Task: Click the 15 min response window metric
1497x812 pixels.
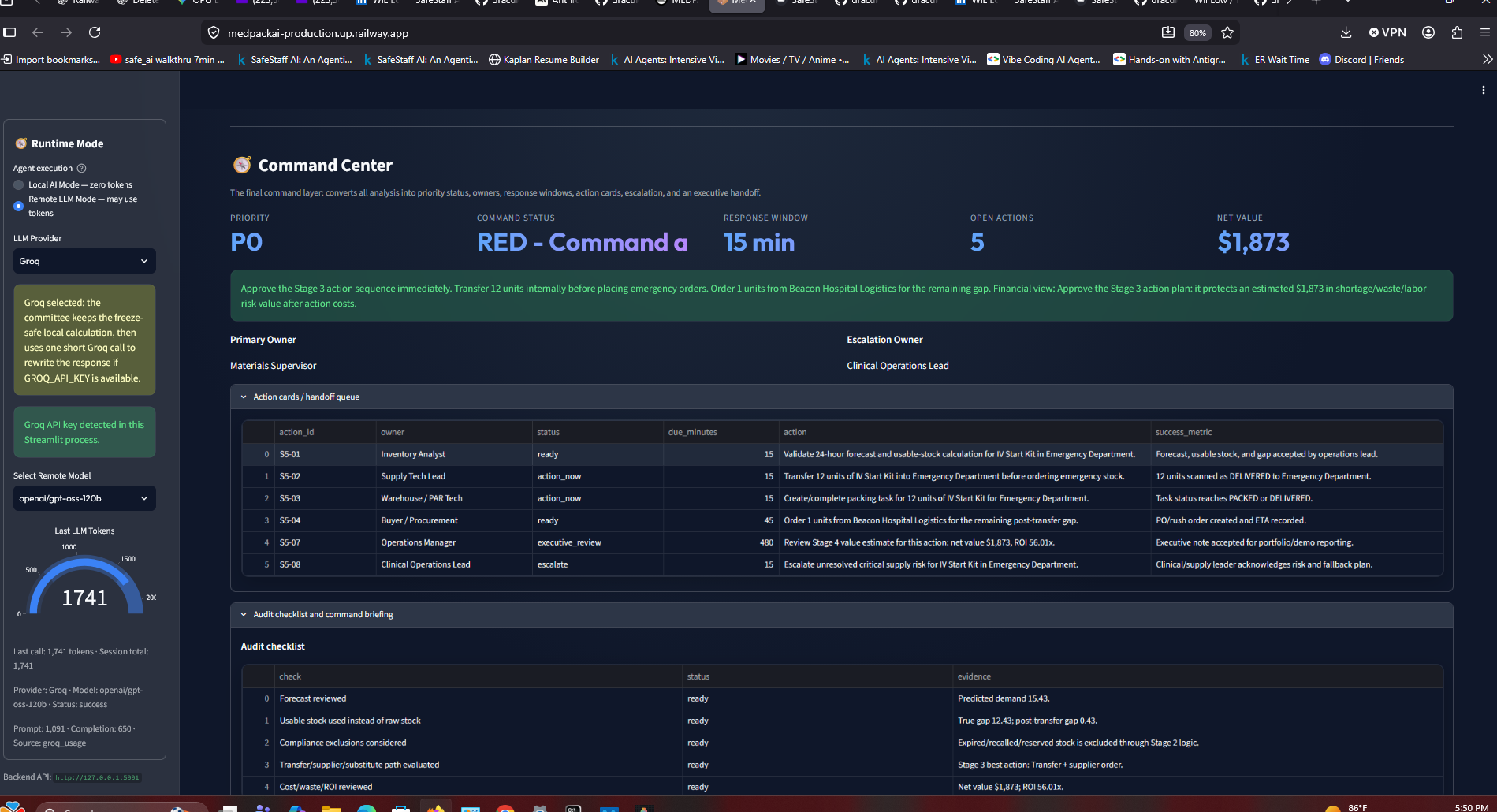Action: [x=759, y=242]
